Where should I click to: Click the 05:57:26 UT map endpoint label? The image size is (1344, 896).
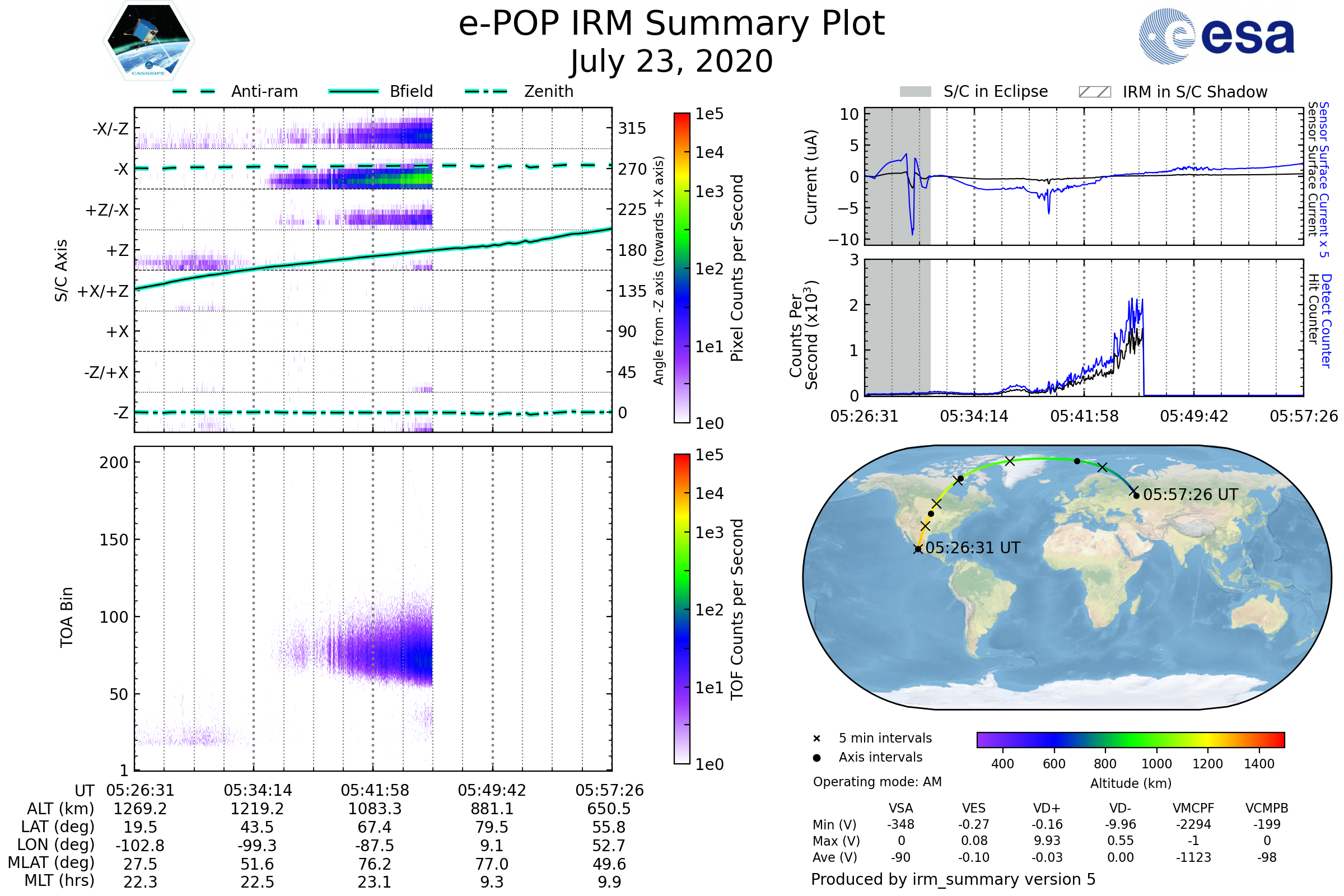pyautogui.click(x=1191, y=495)
